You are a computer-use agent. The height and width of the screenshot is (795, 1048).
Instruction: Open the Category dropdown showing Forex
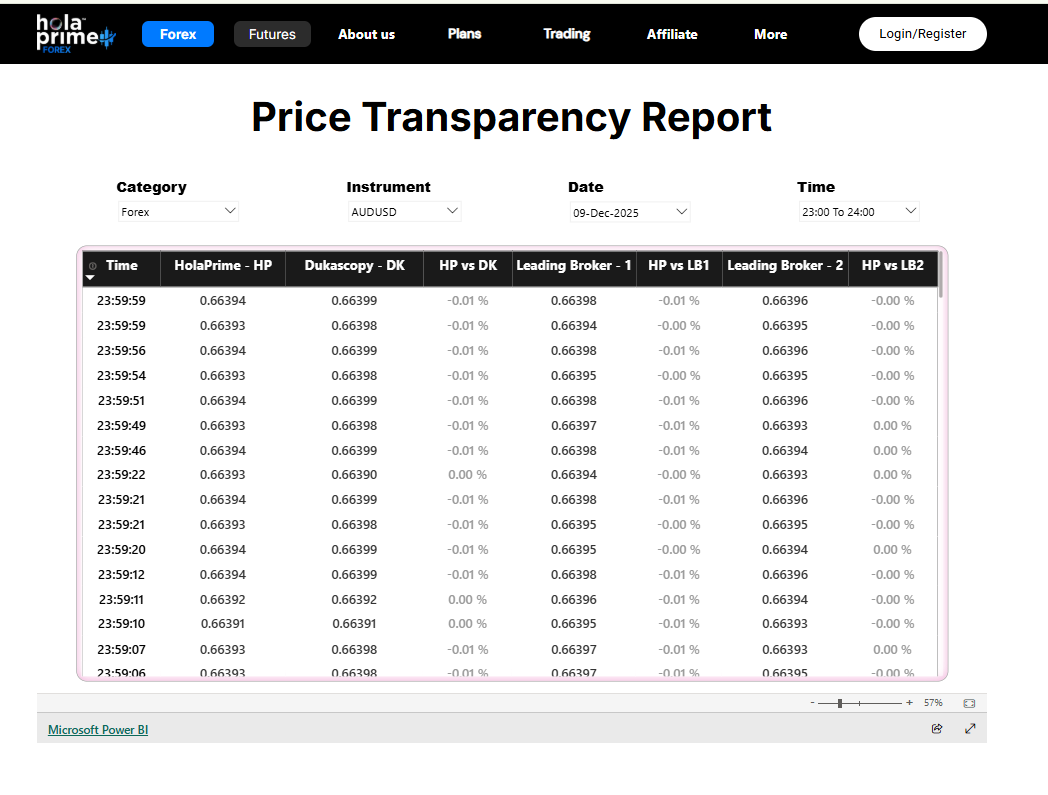[x=178, y=212]
